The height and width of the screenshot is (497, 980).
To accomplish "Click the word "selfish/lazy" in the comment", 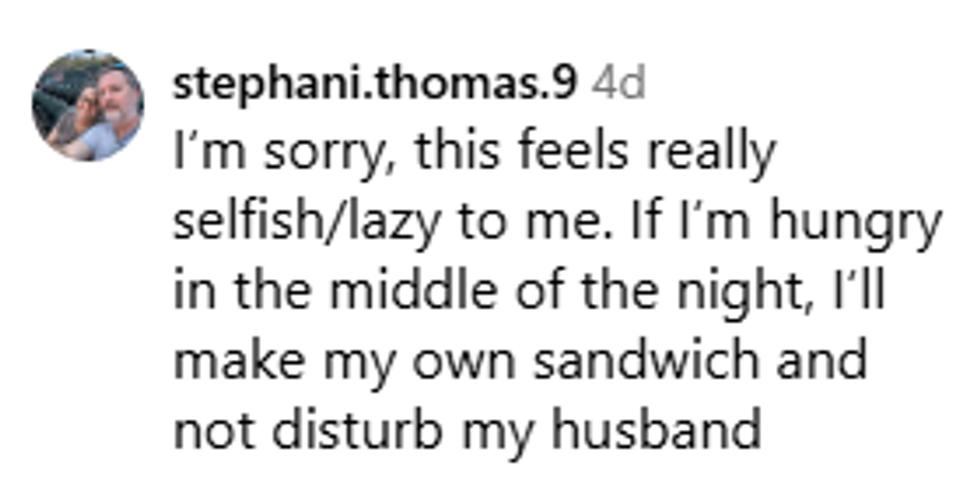I will (306, 224).
